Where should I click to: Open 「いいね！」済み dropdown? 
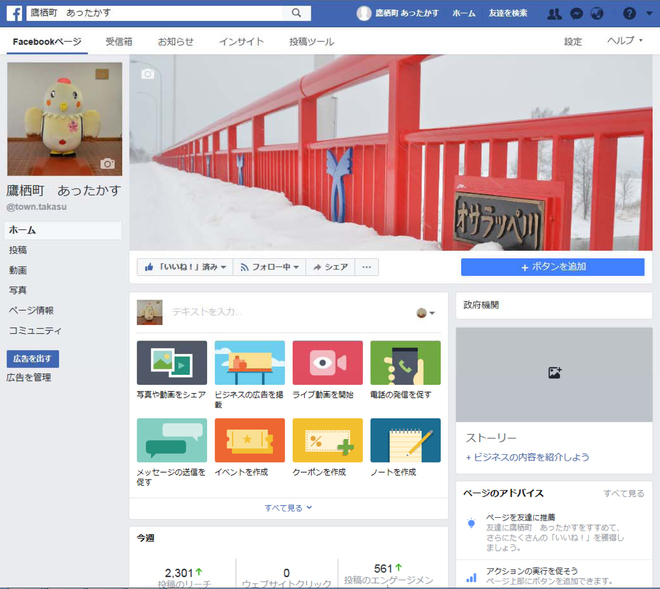click(x=185, y=267)
